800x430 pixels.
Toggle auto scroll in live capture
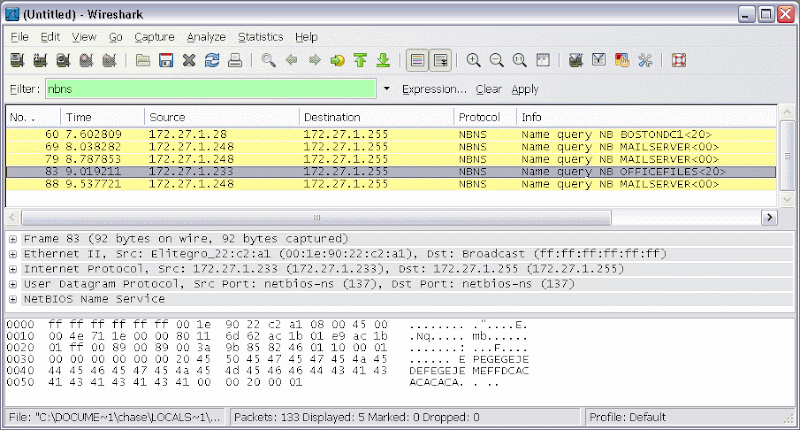click(x=440, y=61)
